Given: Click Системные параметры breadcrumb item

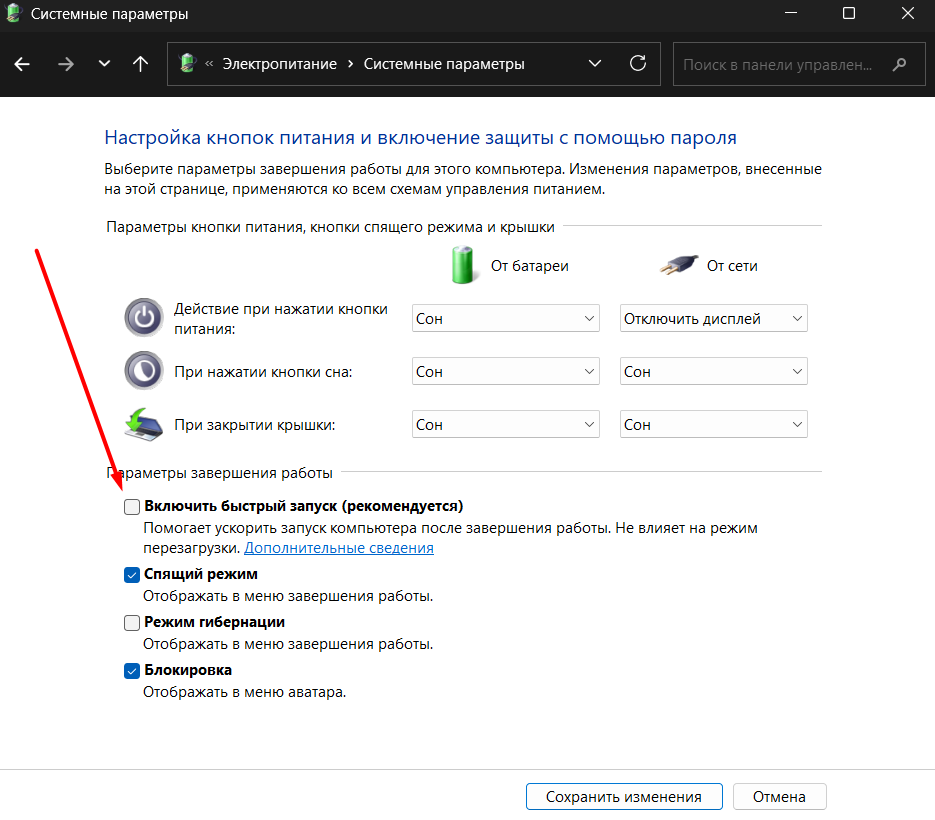Looking at the screenshot, I should click(x=443, y=64).
